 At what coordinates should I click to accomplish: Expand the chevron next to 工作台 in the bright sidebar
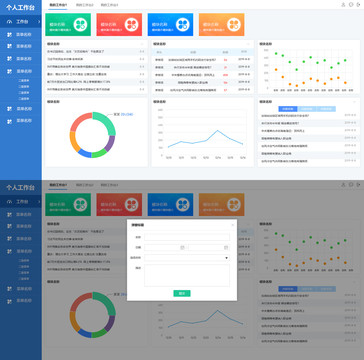coord(39,22)
